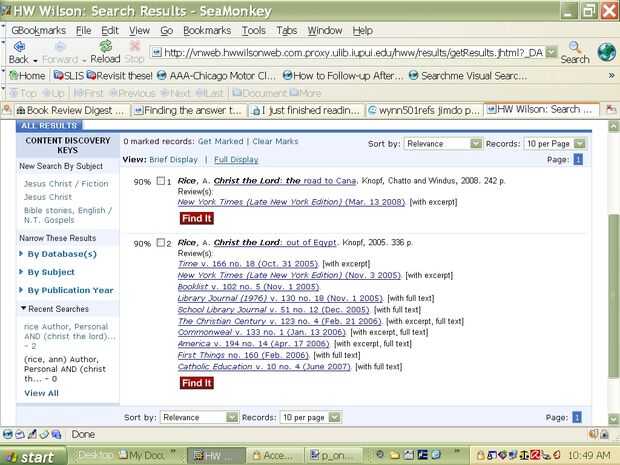Open the File menu

pyautogui.click(x=83, y=30)
